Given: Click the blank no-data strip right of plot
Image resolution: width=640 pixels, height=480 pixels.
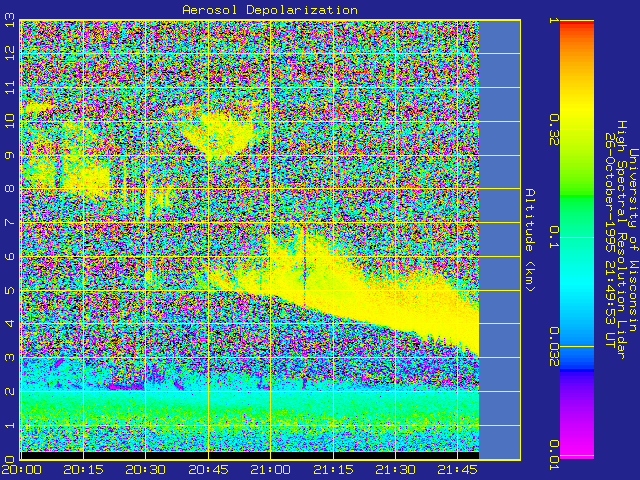Looking at the screenshot, I should coord(500,240).
